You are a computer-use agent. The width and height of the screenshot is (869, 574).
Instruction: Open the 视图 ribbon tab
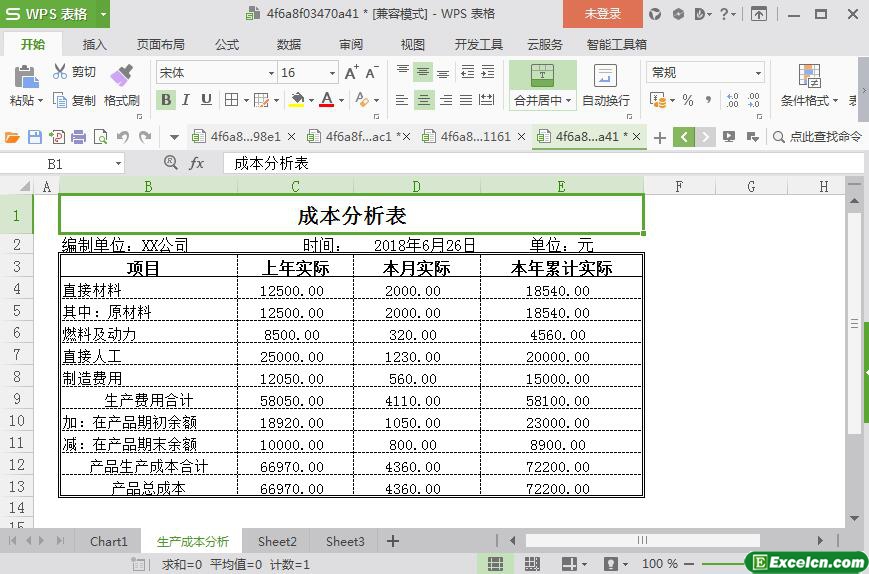pos(413,44)
